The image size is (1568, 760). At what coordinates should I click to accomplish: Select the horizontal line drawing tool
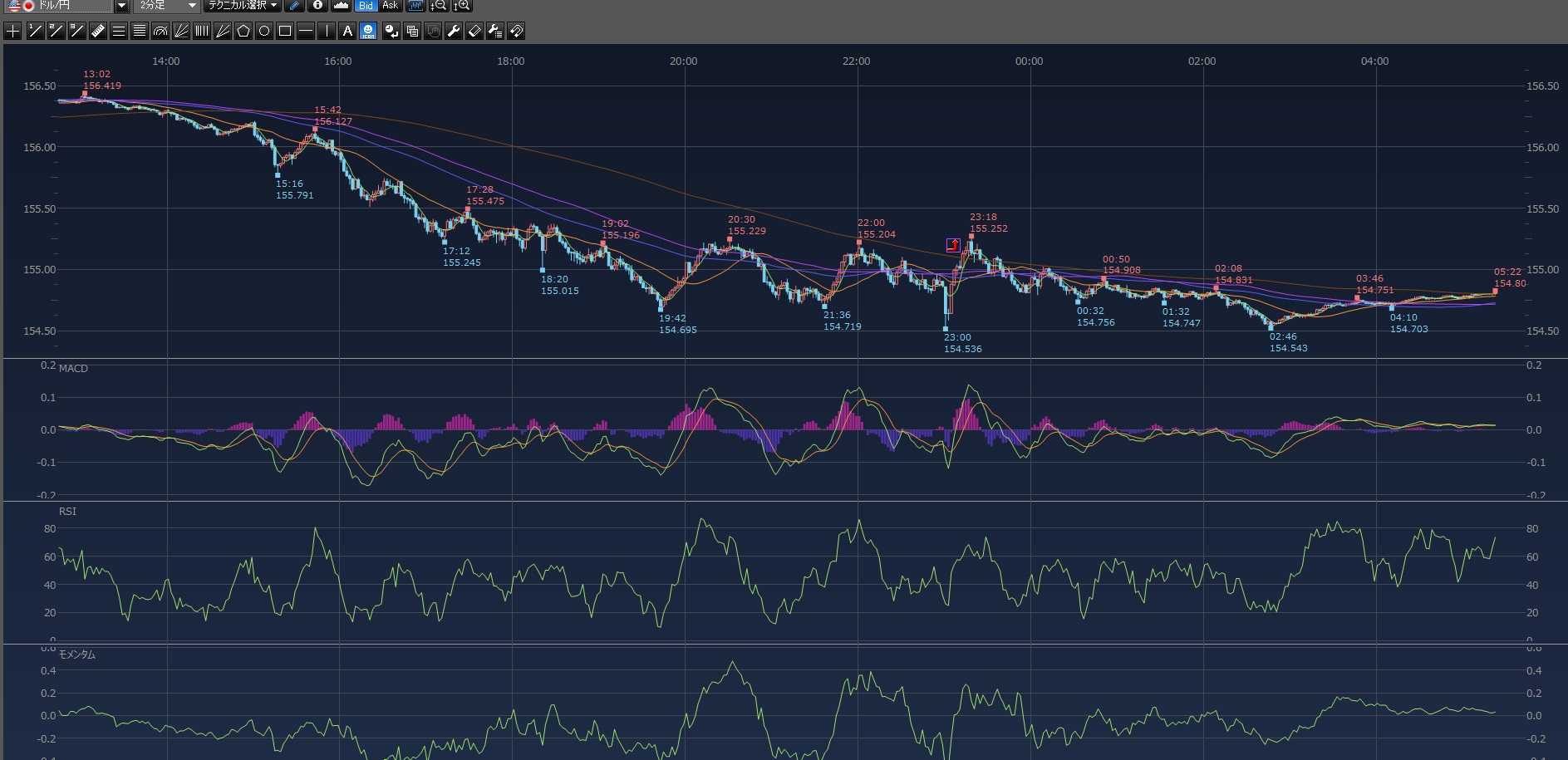tap(306, 32)
